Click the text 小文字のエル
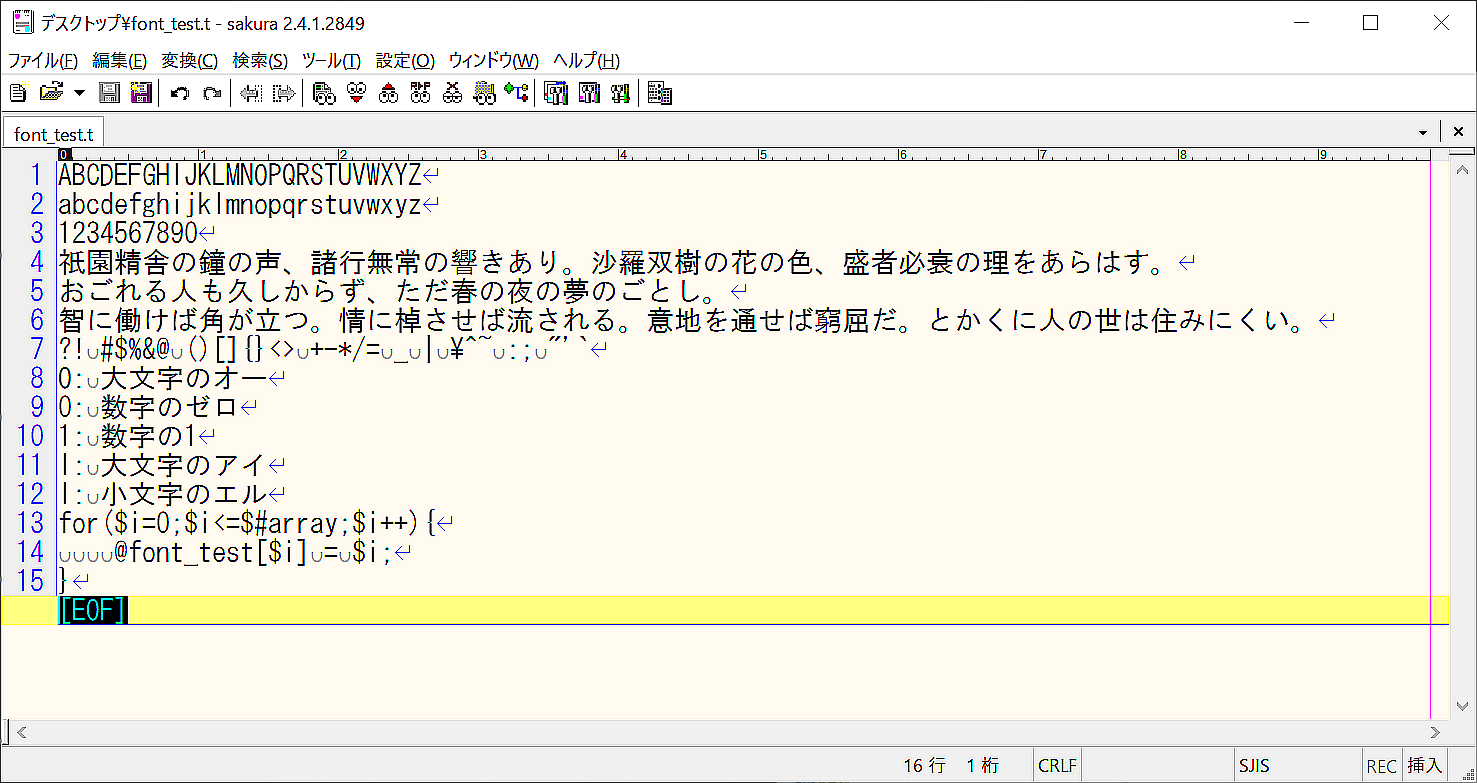This screenshot has height=783, width=1477. tap(184, 495)
